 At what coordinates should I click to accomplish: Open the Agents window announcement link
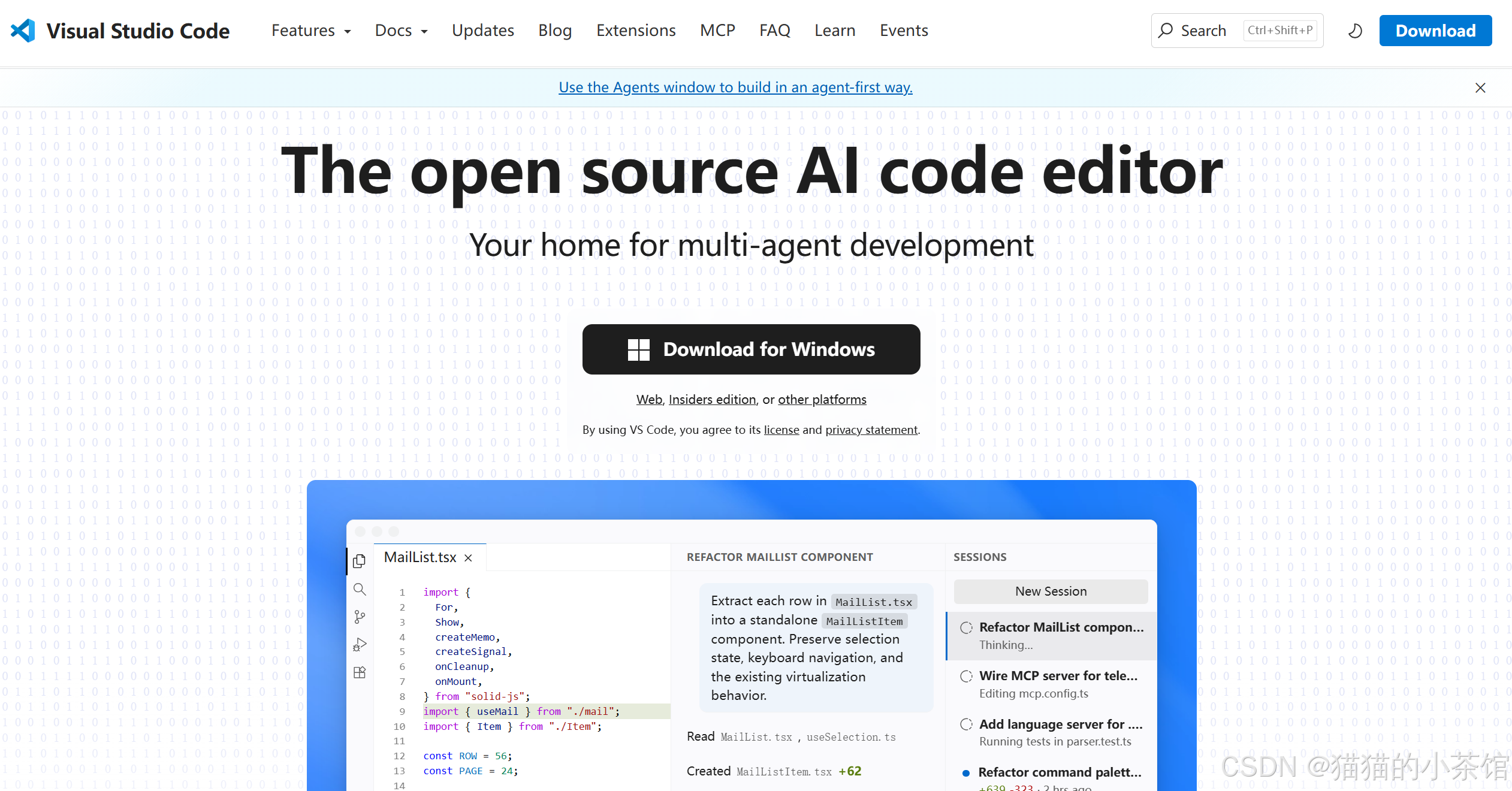point(735,87)
